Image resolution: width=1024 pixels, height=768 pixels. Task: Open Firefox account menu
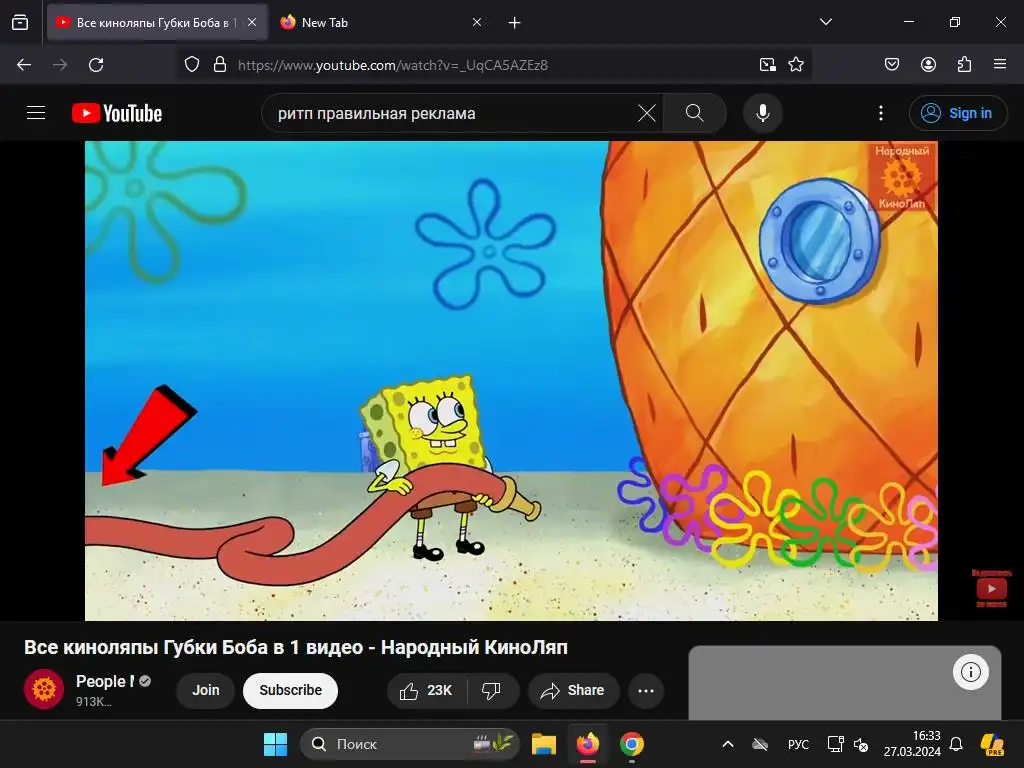pyautogui.click(x=928, y=65)
